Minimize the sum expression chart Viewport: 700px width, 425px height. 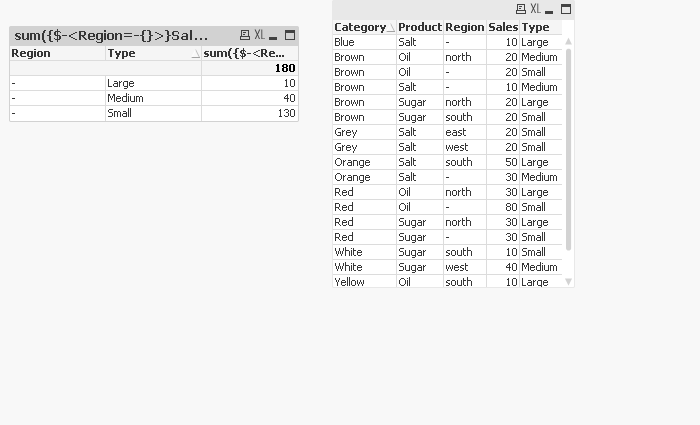[274, 35]
